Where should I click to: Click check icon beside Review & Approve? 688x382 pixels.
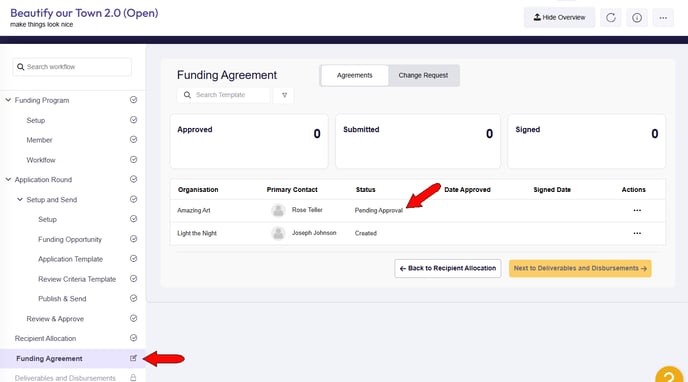click(x=133, y=318)
